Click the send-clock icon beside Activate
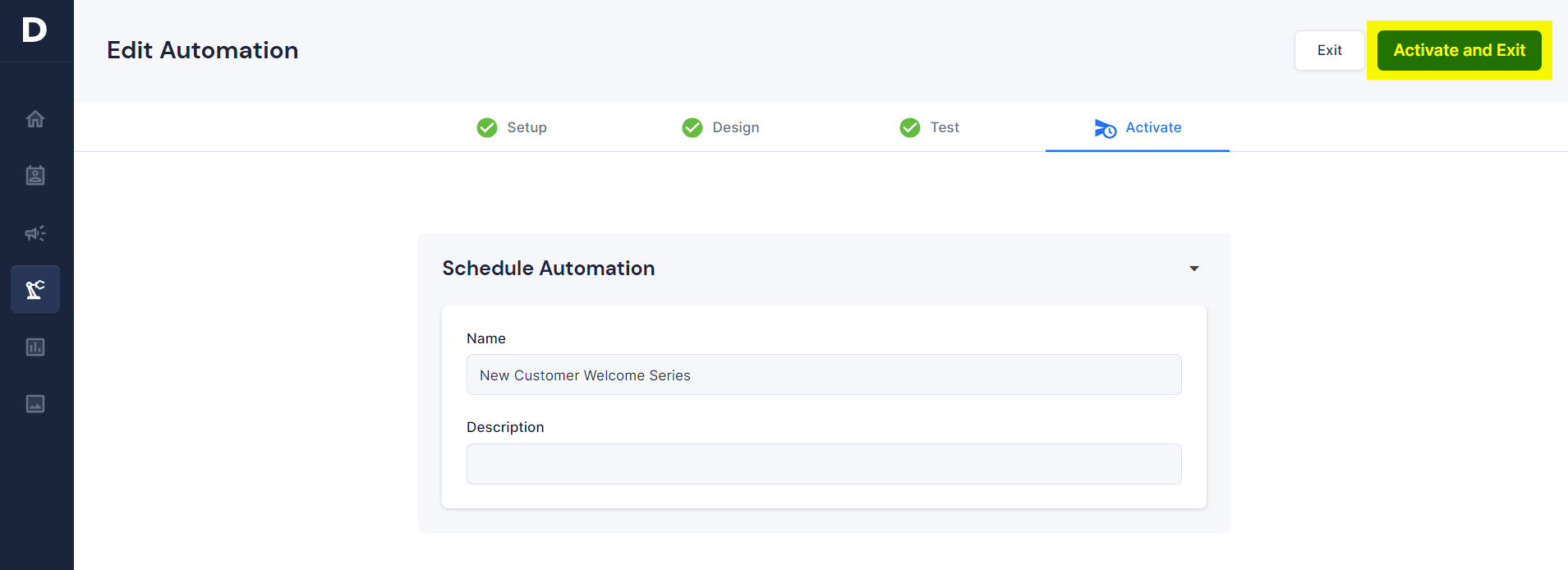The width and height of the screenshot is (1568, 570). click(x=1106, y=128)
